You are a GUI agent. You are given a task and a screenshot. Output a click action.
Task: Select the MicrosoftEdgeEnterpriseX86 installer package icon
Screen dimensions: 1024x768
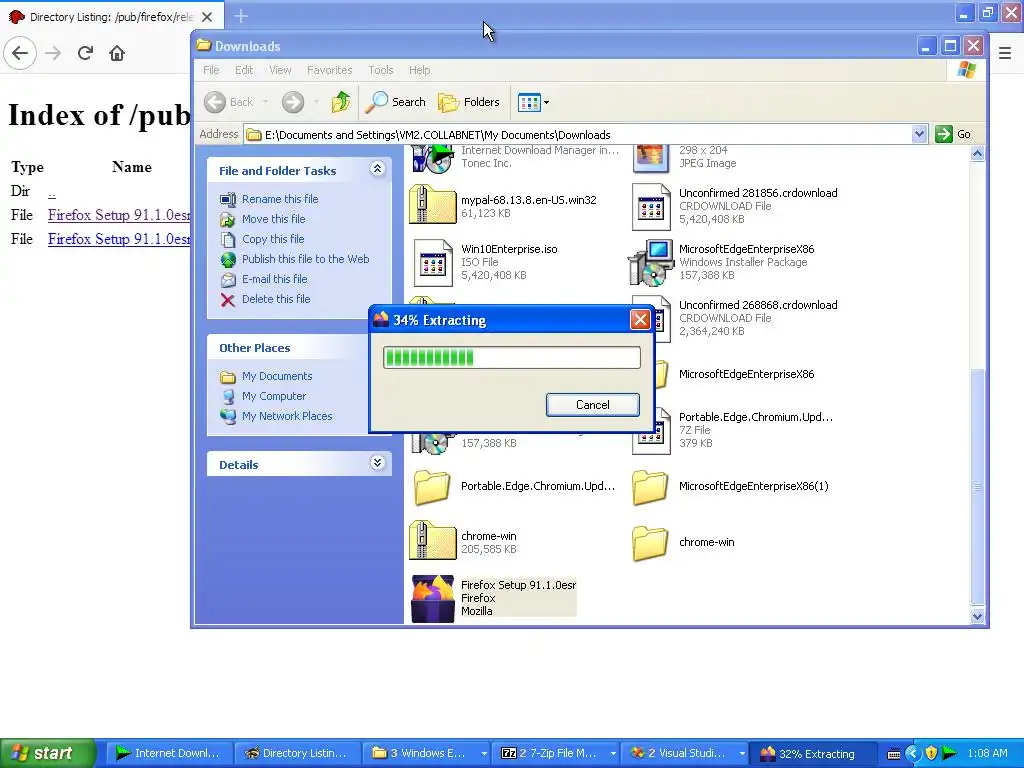click(650, 263)
